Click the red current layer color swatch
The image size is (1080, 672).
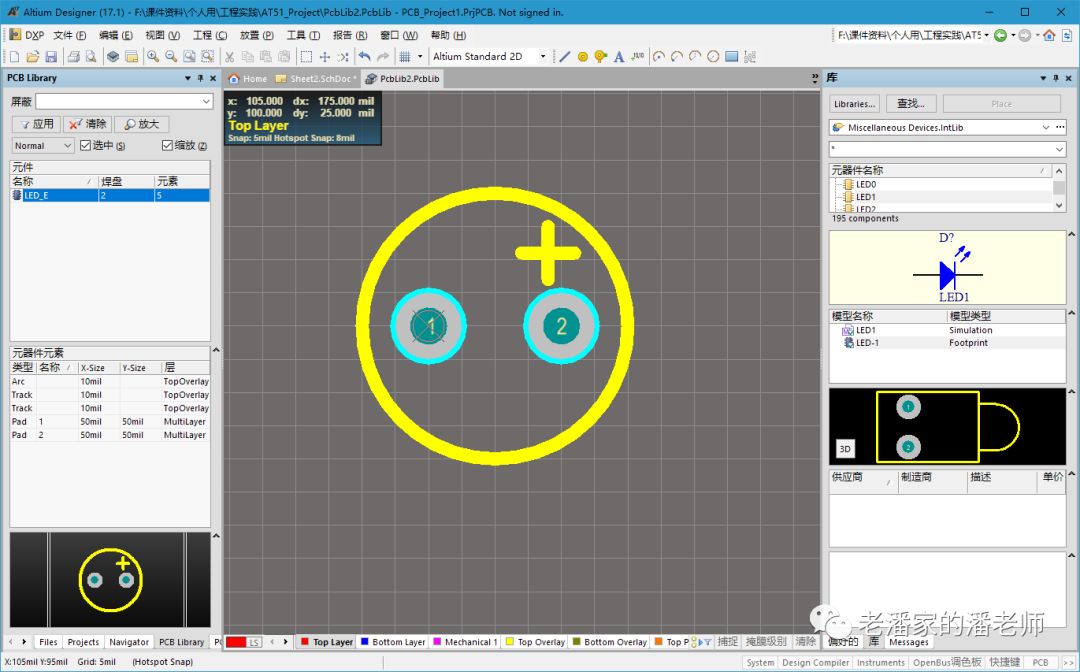[x=236, y=642]
